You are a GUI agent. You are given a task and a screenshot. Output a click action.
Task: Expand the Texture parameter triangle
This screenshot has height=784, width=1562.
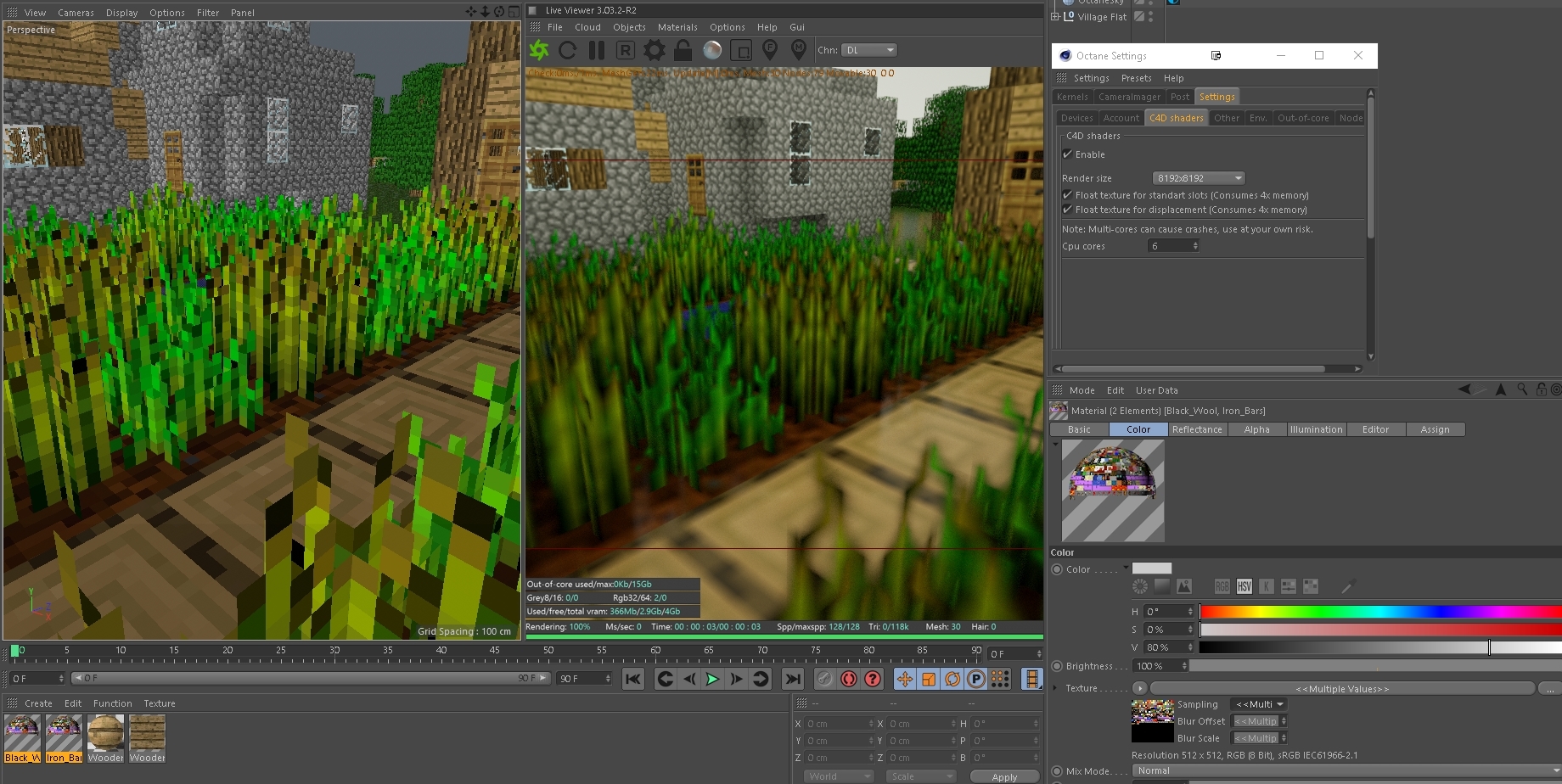(1055, 688)
